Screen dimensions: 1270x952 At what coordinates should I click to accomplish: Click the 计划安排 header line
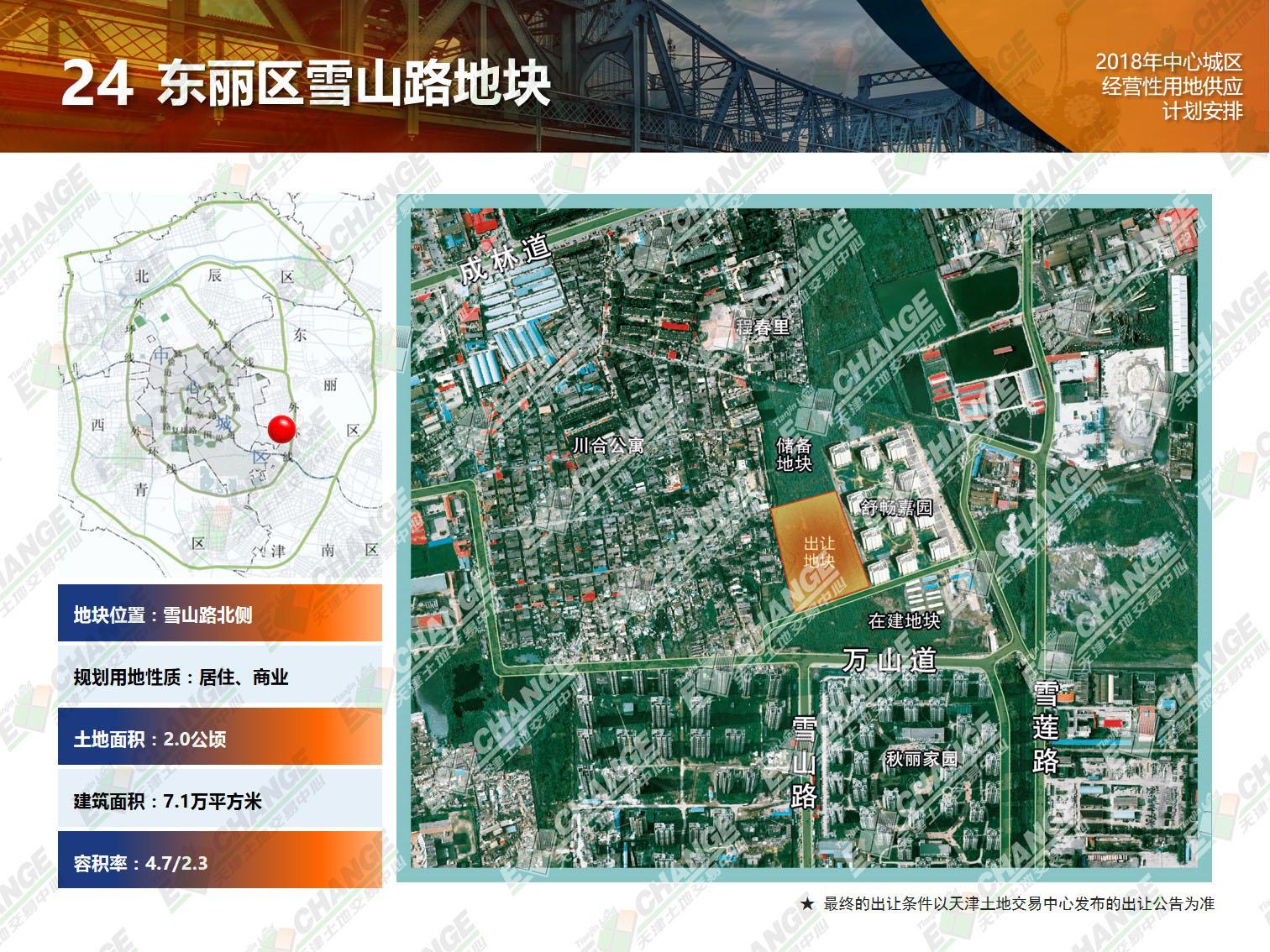coord(1202,111)
